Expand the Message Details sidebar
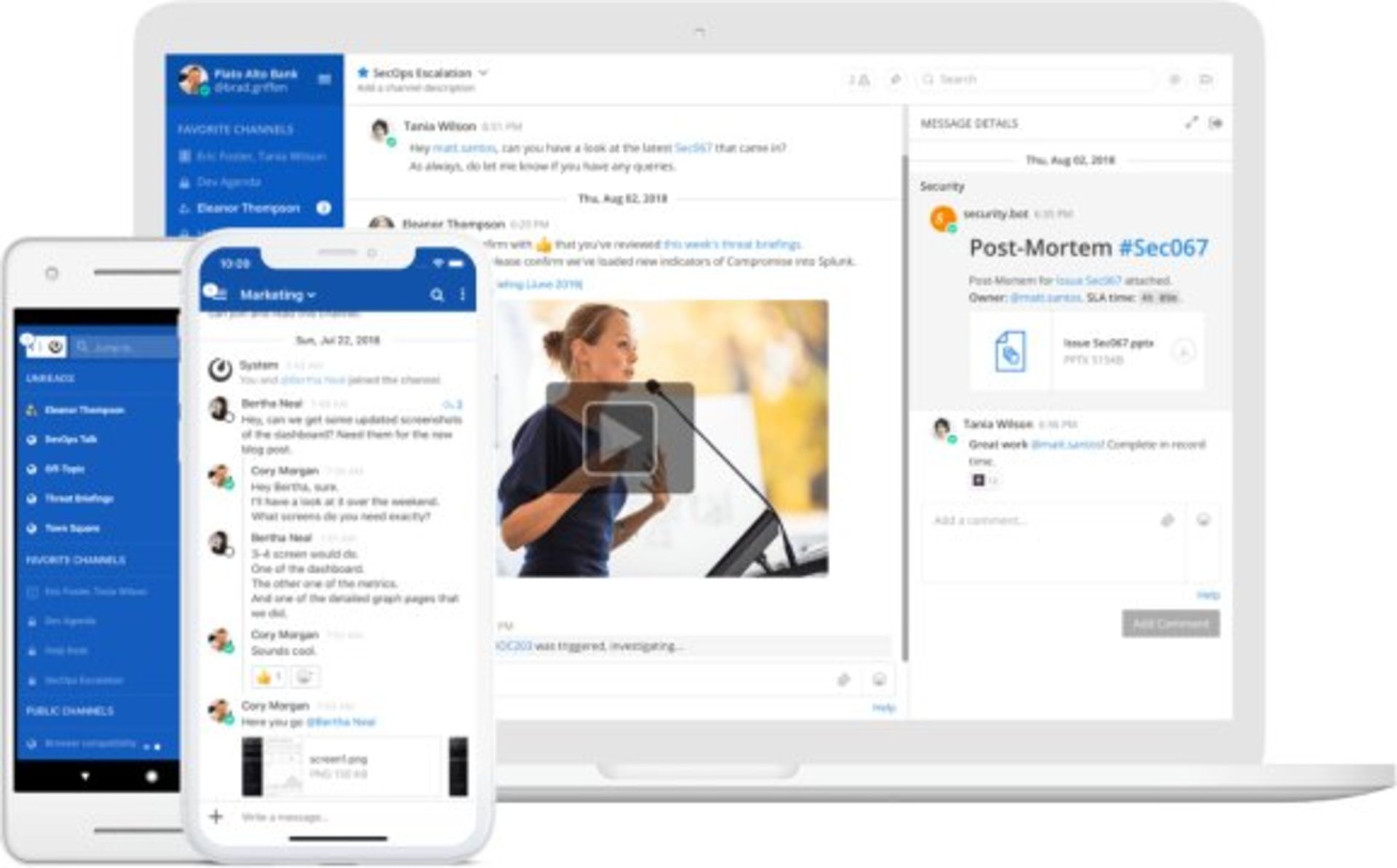The height and width of the screenshot is (868, 1397). click(x=1191, y=123)
